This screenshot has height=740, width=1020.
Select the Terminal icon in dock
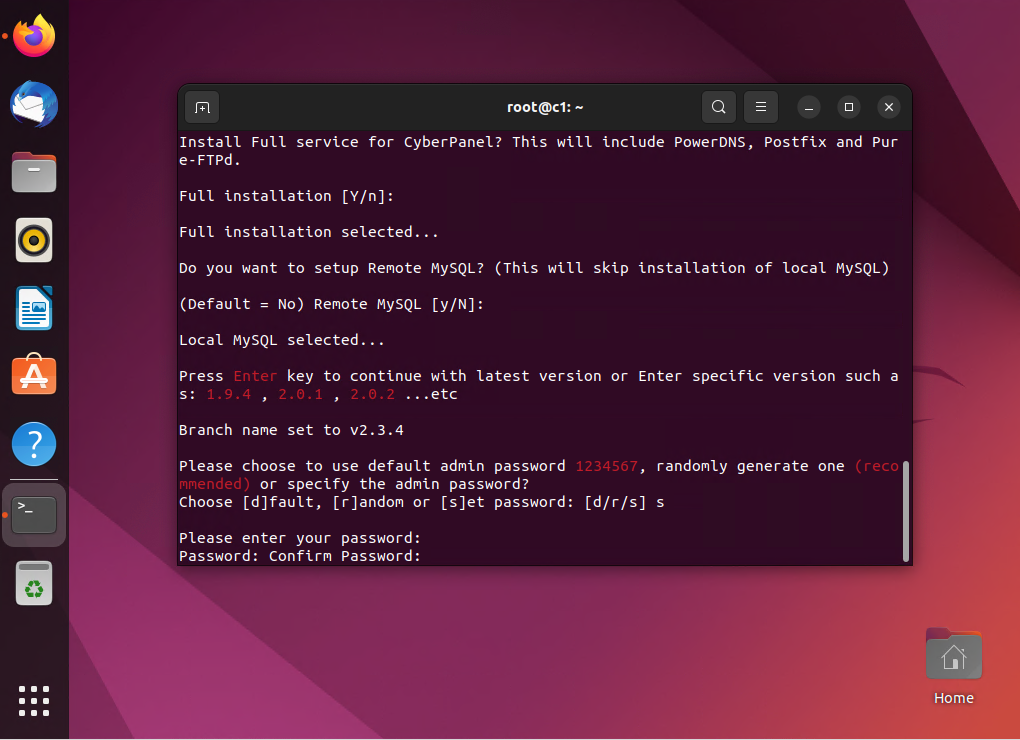(x=34, y=514)
